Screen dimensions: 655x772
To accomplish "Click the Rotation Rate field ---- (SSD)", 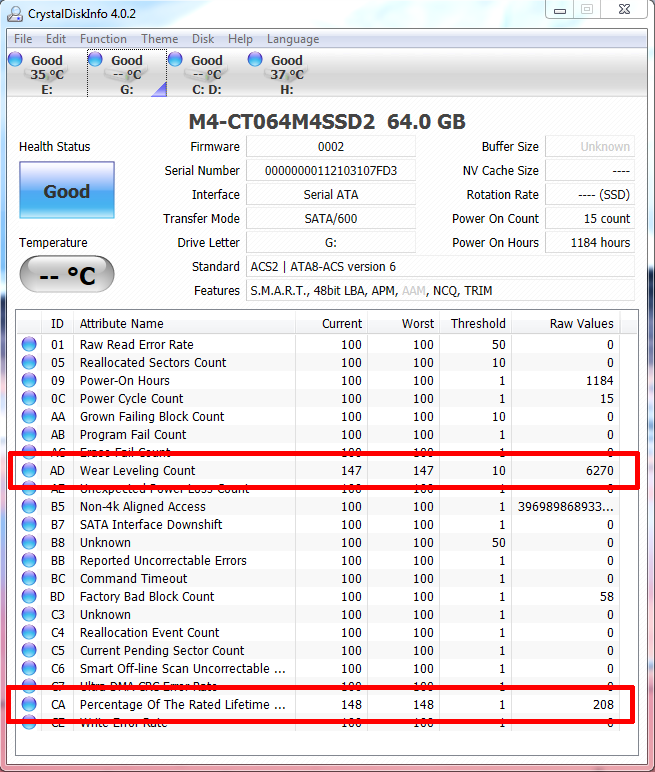I will click(x=590, y=195).
